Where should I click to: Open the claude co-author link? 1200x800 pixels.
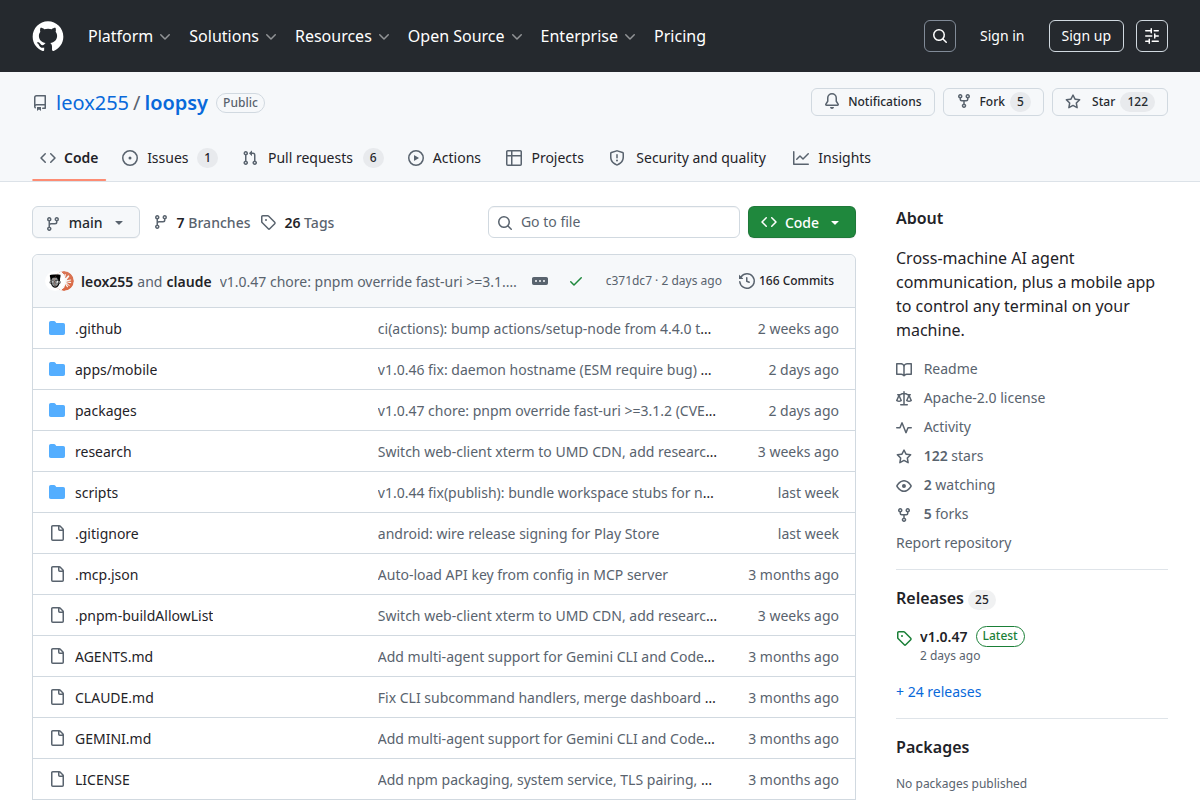(x=189, y=282)
